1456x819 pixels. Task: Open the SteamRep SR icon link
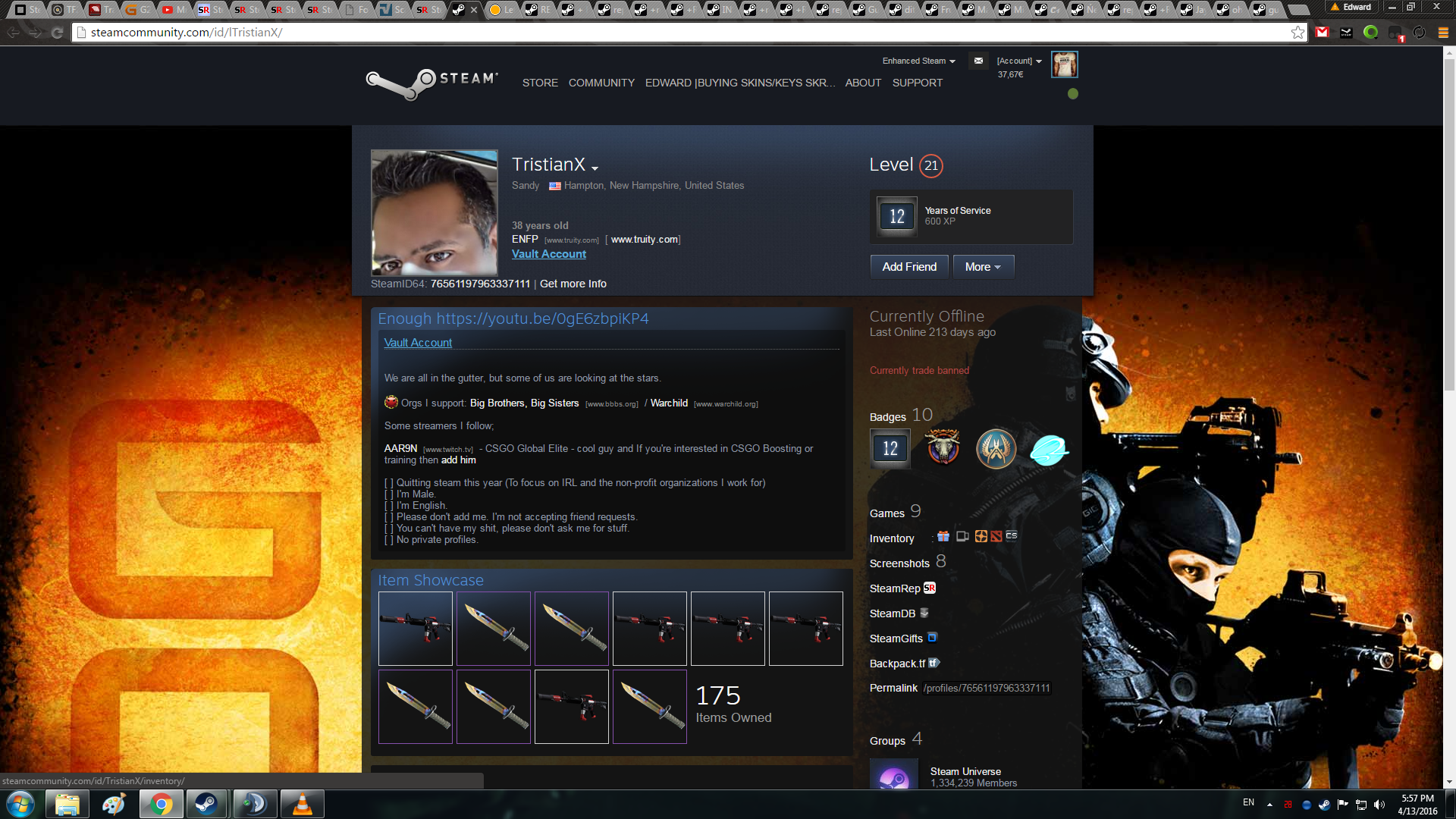point(929,588)
